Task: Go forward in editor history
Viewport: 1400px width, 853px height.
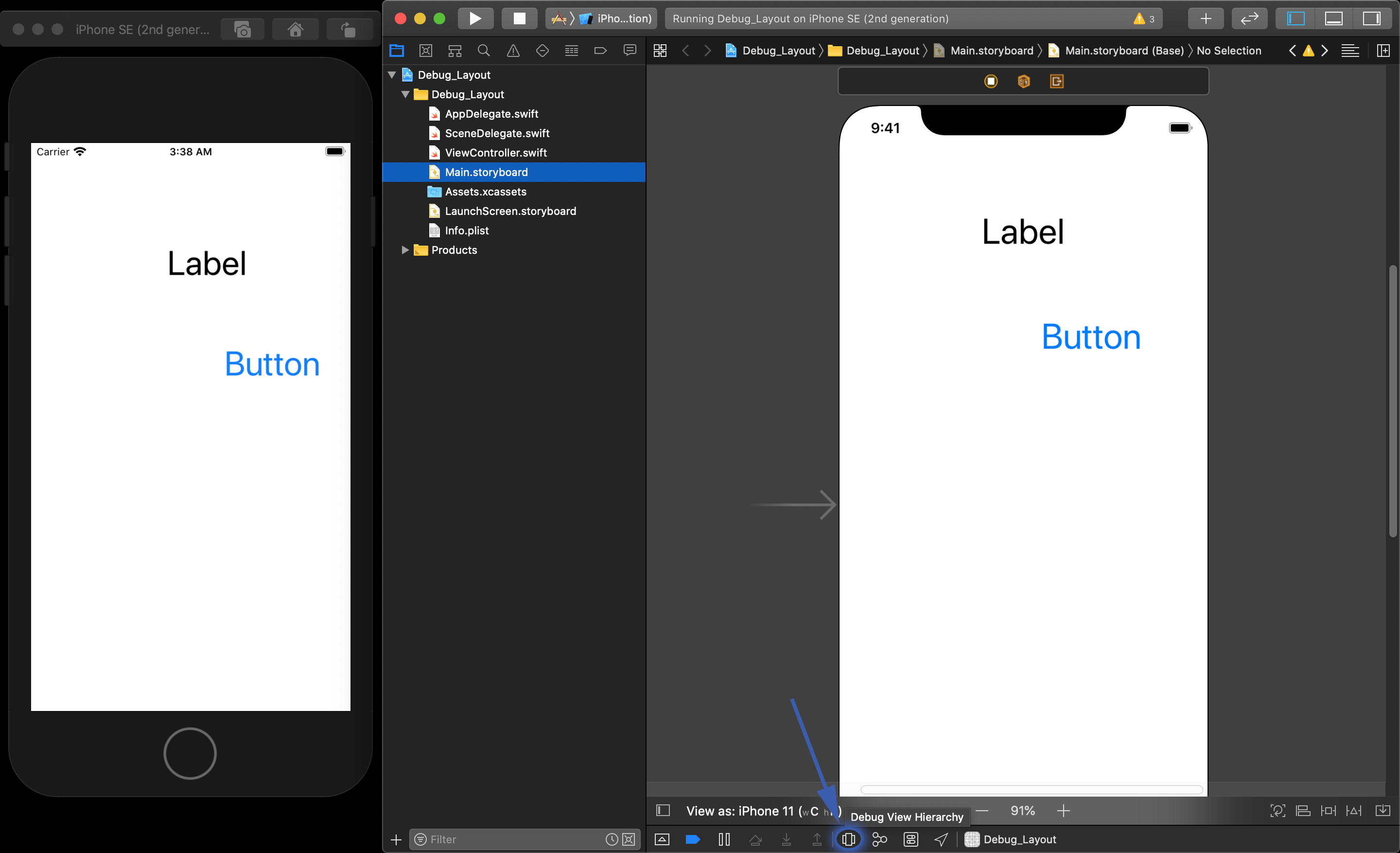Action: [707, 51]
